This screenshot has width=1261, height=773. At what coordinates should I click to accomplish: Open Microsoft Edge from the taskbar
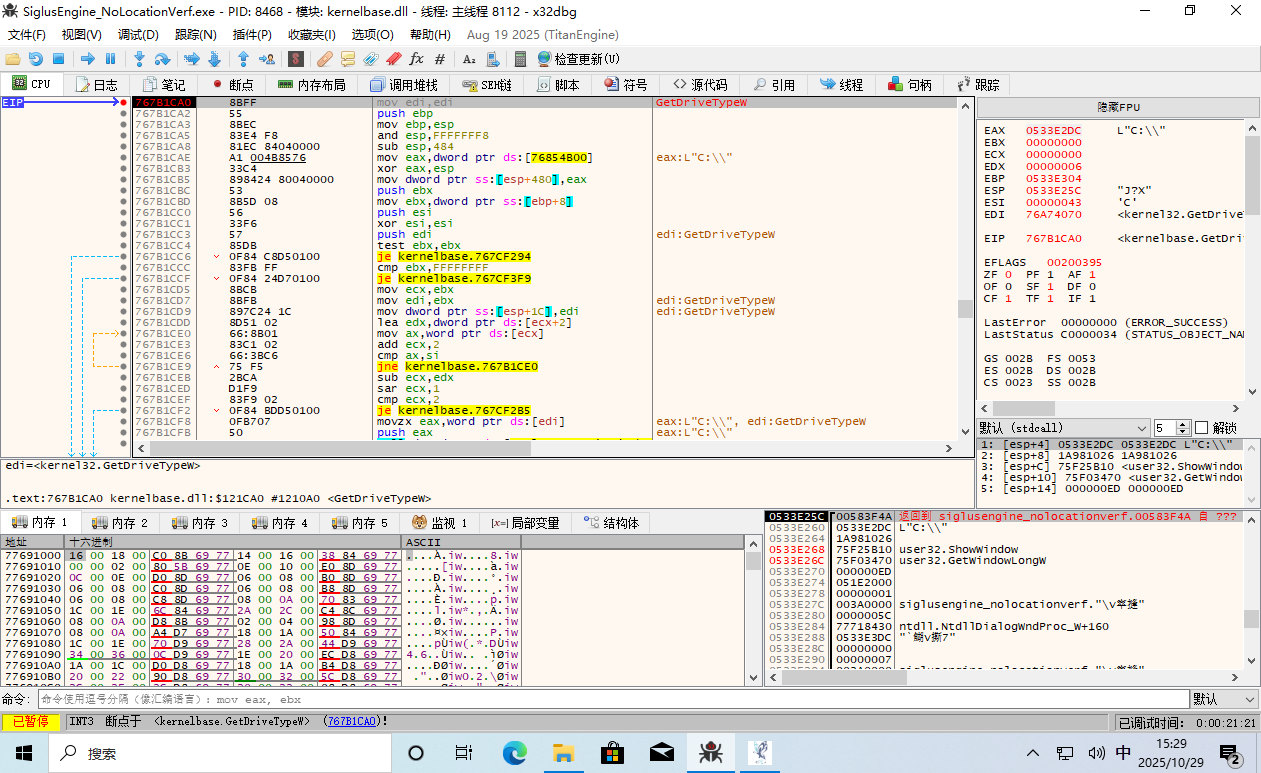(x=514, y=752)
